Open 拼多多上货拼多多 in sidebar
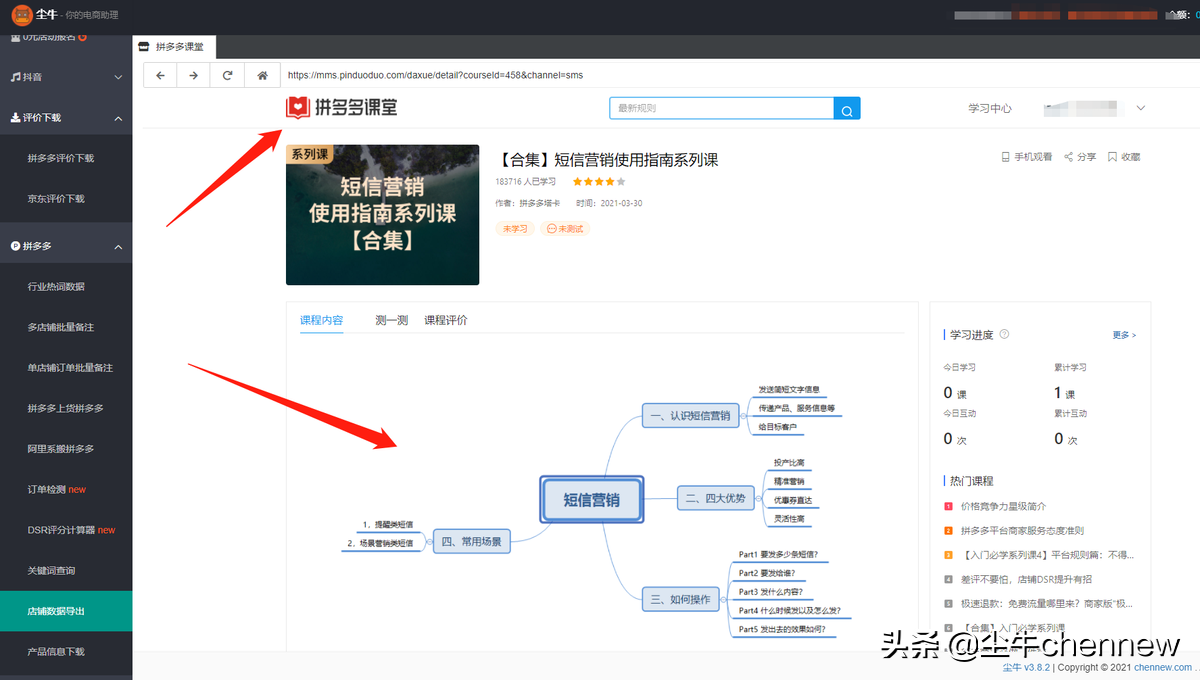 [x=65, y=408]
